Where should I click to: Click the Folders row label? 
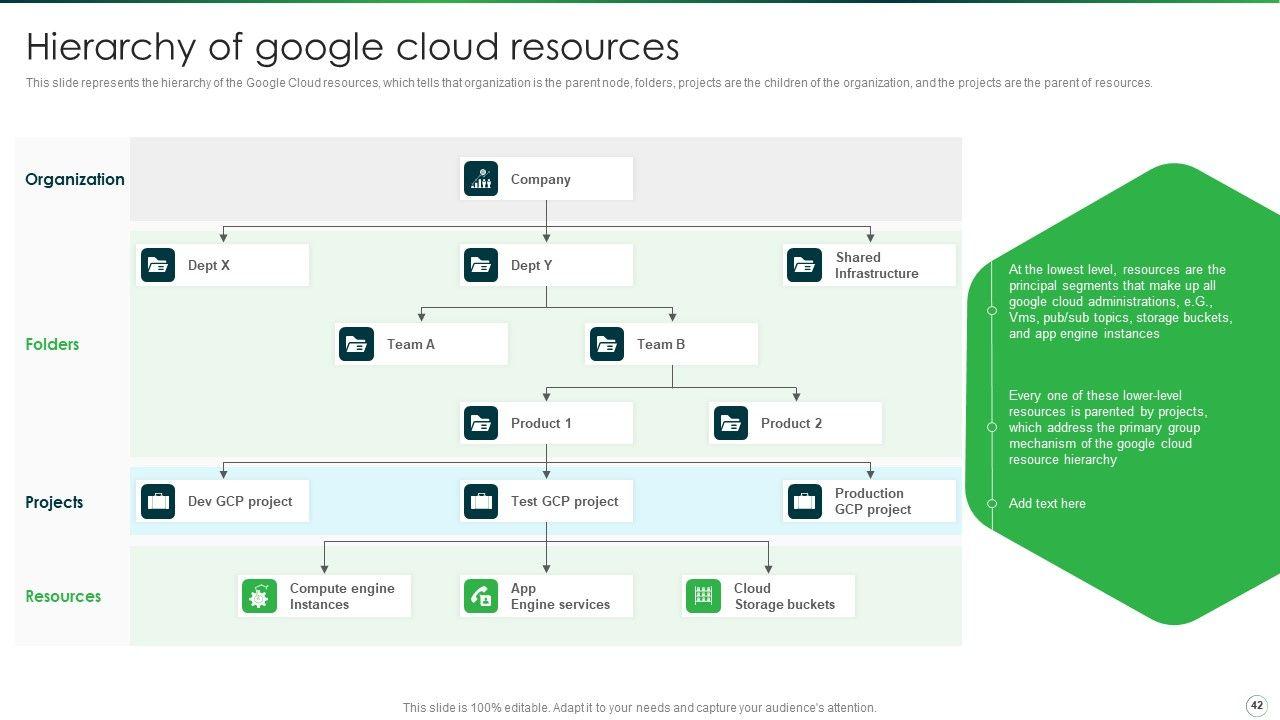tap(52, 344)
